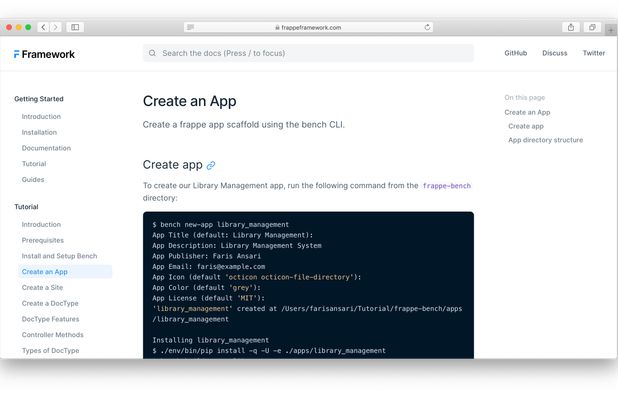Click the frappeframework.com address bar

[x=308, y=27]
